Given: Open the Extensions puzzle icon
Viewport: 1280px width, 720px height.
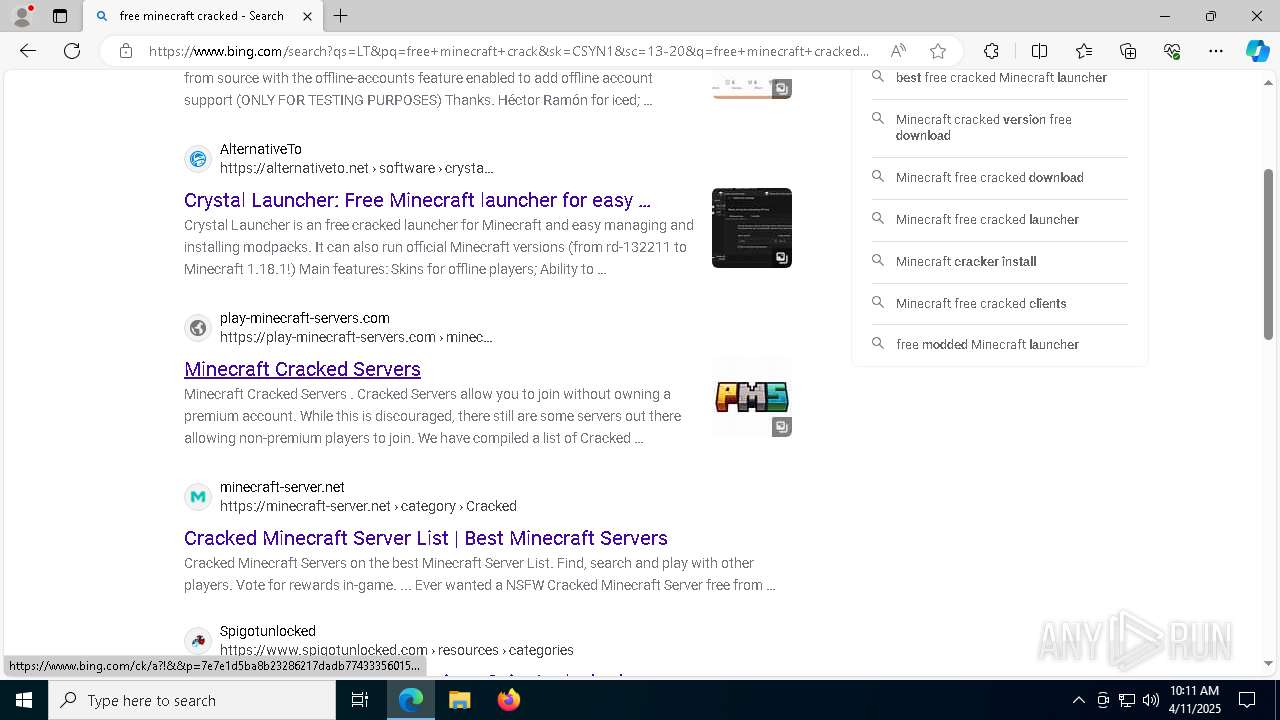Looking at the screenshot, I should 991,51.
